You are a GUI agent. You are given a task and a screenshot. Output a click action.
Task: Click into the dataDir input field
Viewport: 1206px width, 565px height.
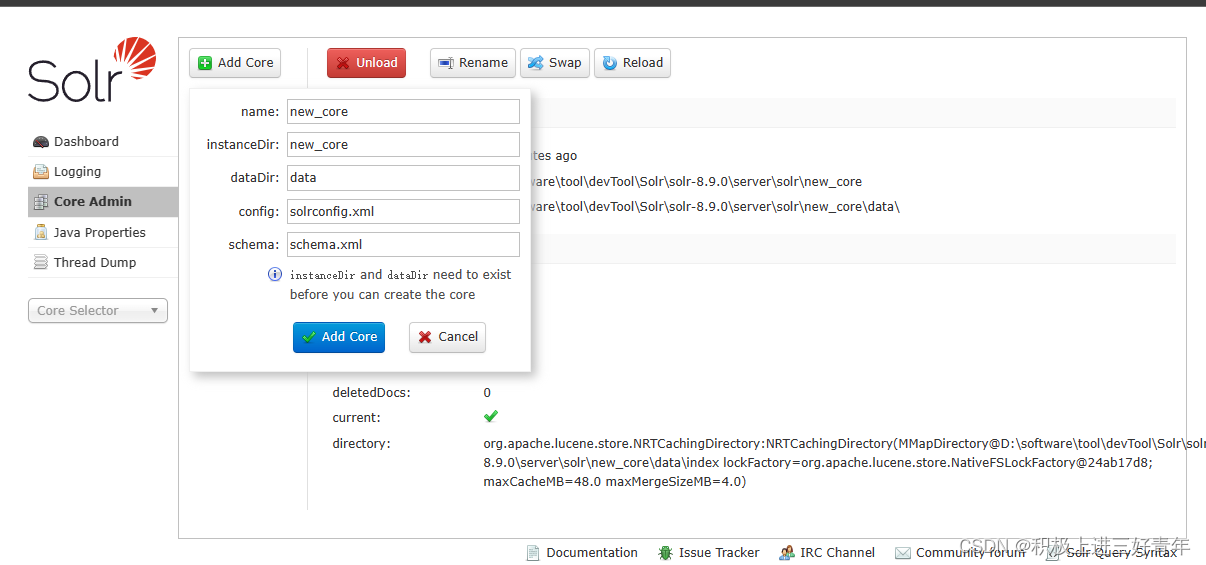tap(403, 178)
